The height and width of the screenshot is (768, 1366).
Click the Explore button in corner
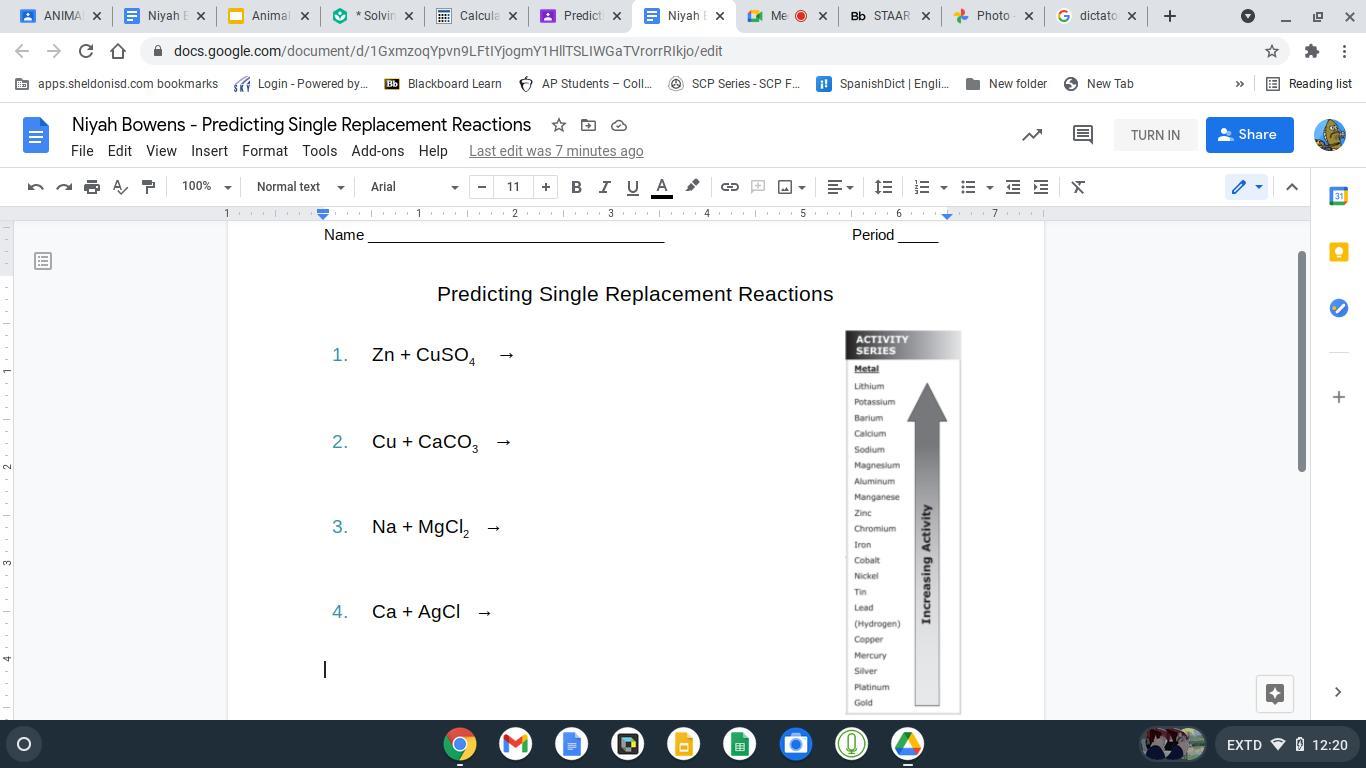pos(1274,694)
